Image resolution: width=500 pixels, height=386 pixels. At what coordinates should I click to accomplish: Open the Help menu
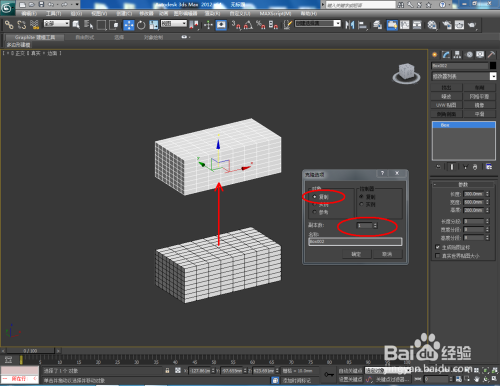309,14
